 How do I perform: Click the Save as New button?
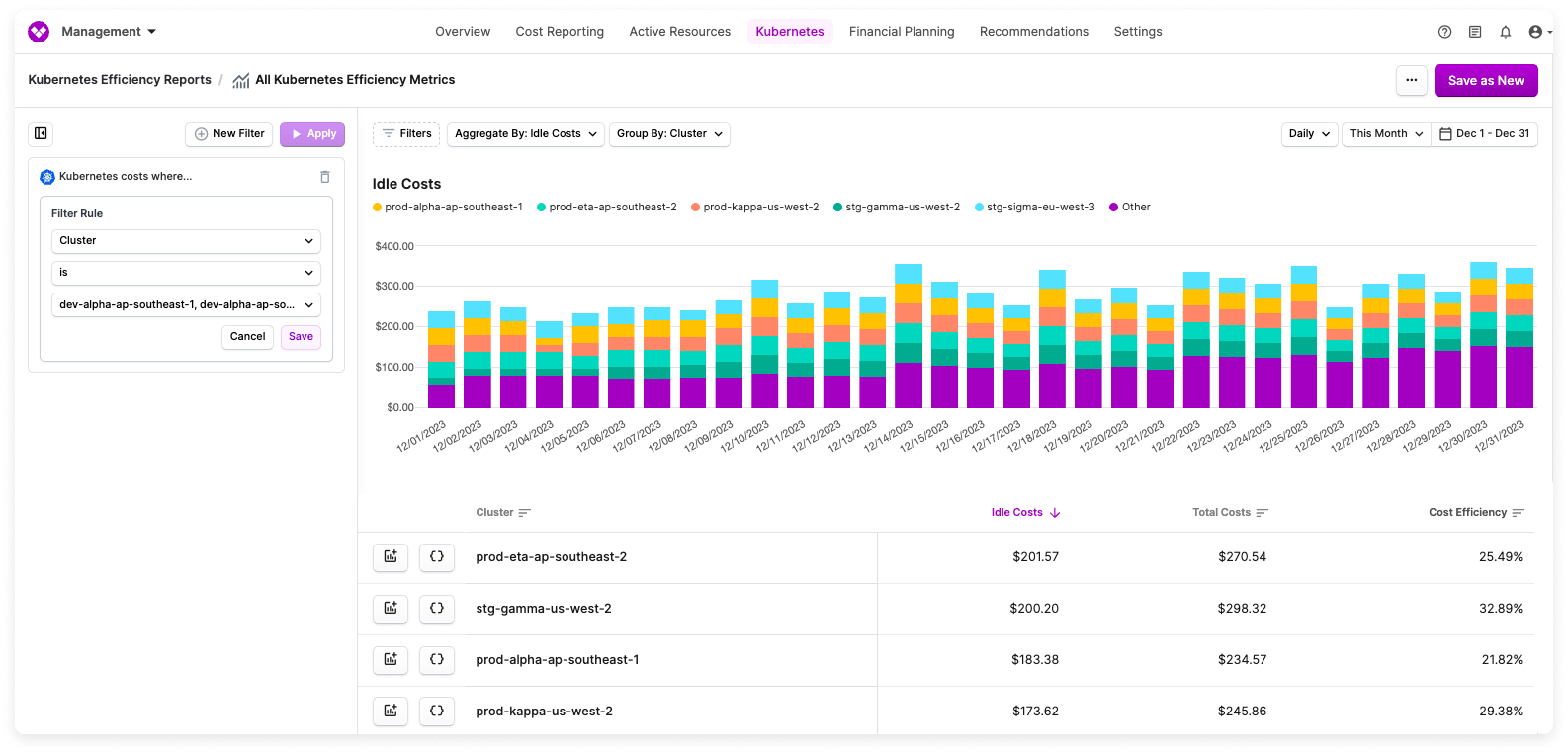[1486, 80]
